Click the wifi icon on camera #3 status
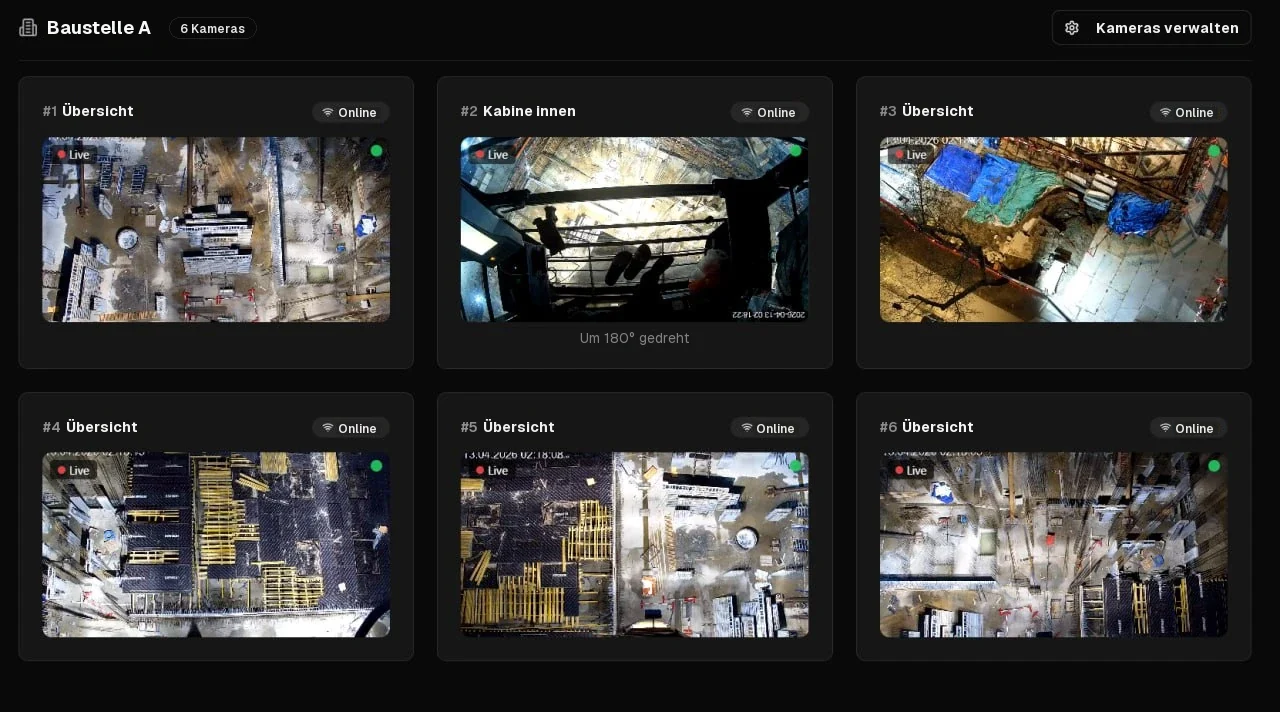1280x712 pixels. pyautogui.click(x=1165, y=112)
